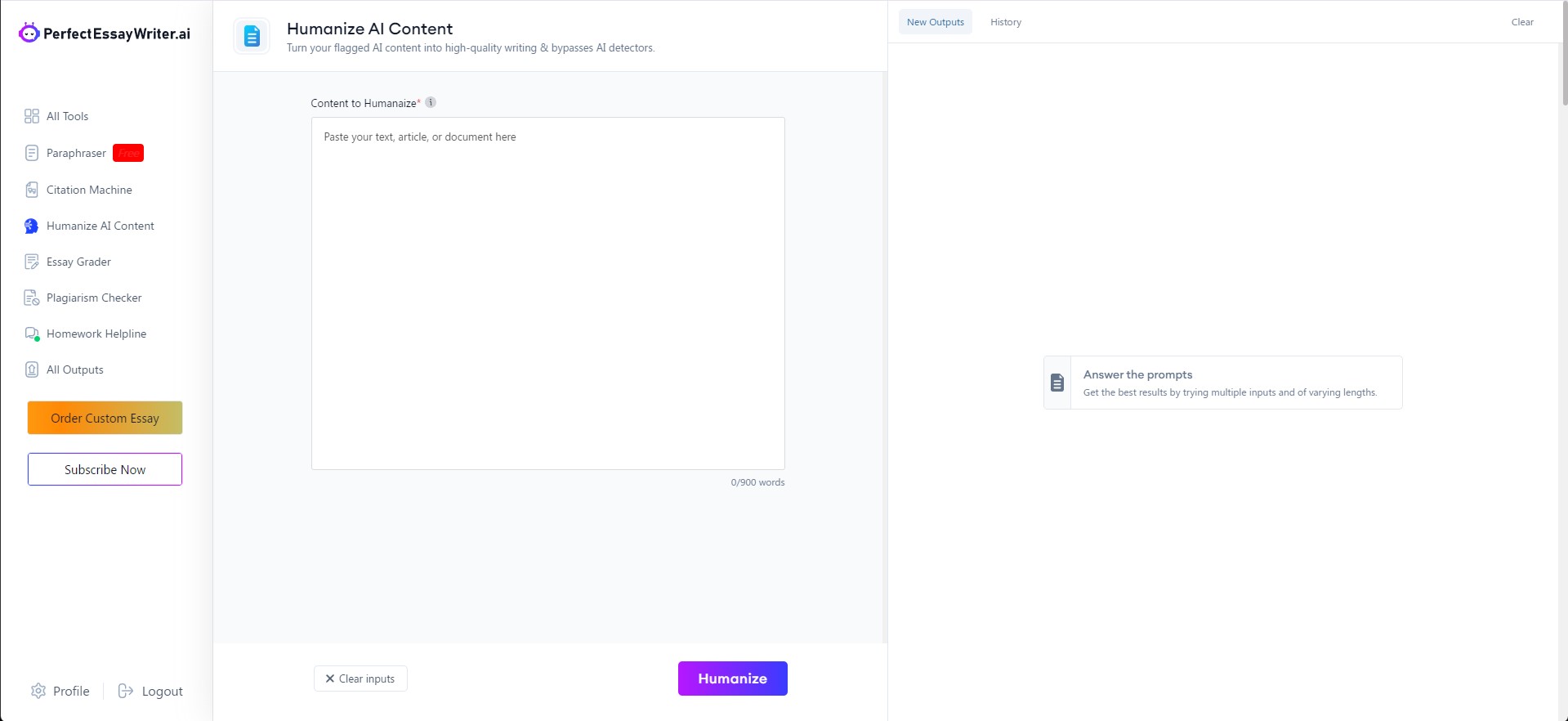
Task: Click the Free badge next to Paraphraser
Action: pos(128,153)
